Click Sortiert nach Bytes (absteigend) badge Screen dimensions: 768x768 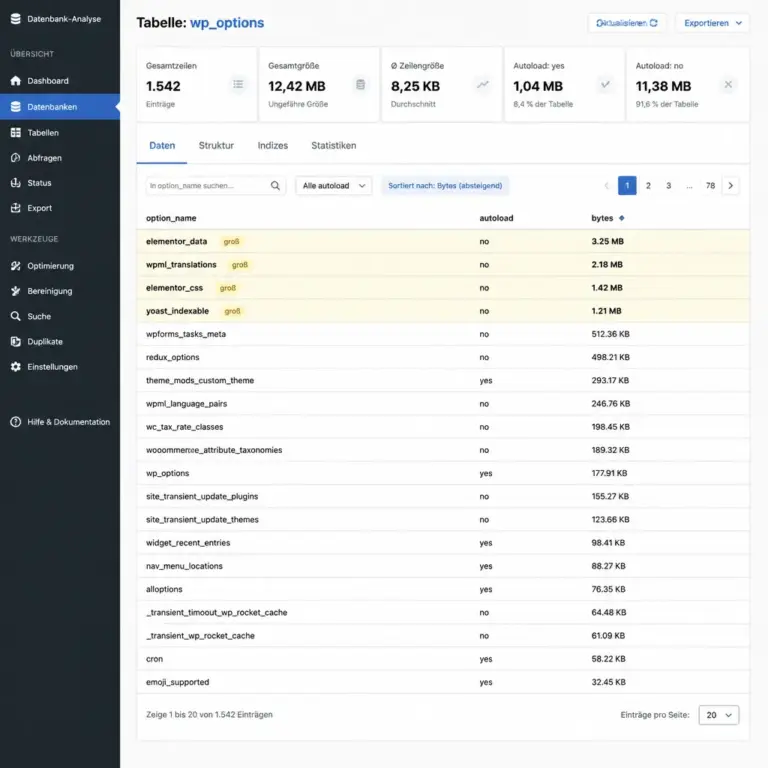pos(445,186)
